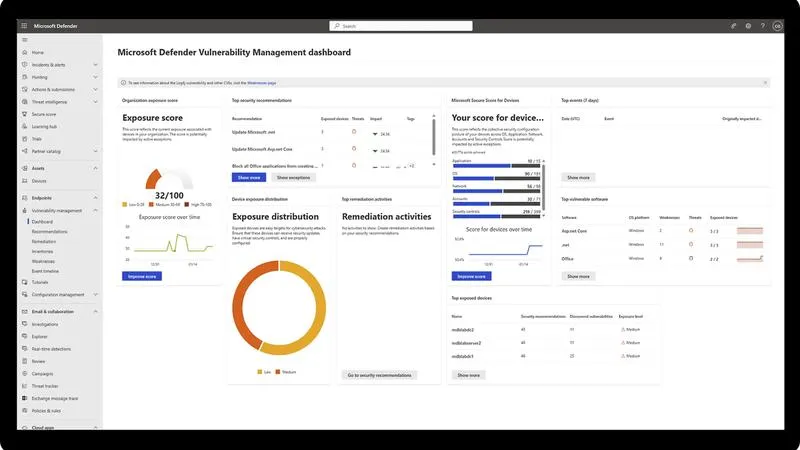The width and height of the screenshot is (800, 450).
Task: Click the recommendations list scrollbar
Action: pos(434,138)
